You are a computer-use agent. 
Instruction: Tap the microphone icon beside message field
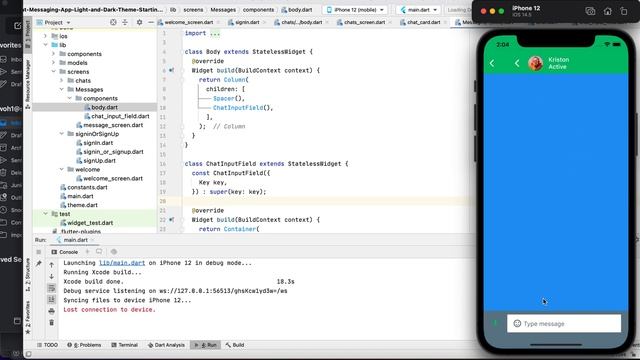[x=495, y=323]
